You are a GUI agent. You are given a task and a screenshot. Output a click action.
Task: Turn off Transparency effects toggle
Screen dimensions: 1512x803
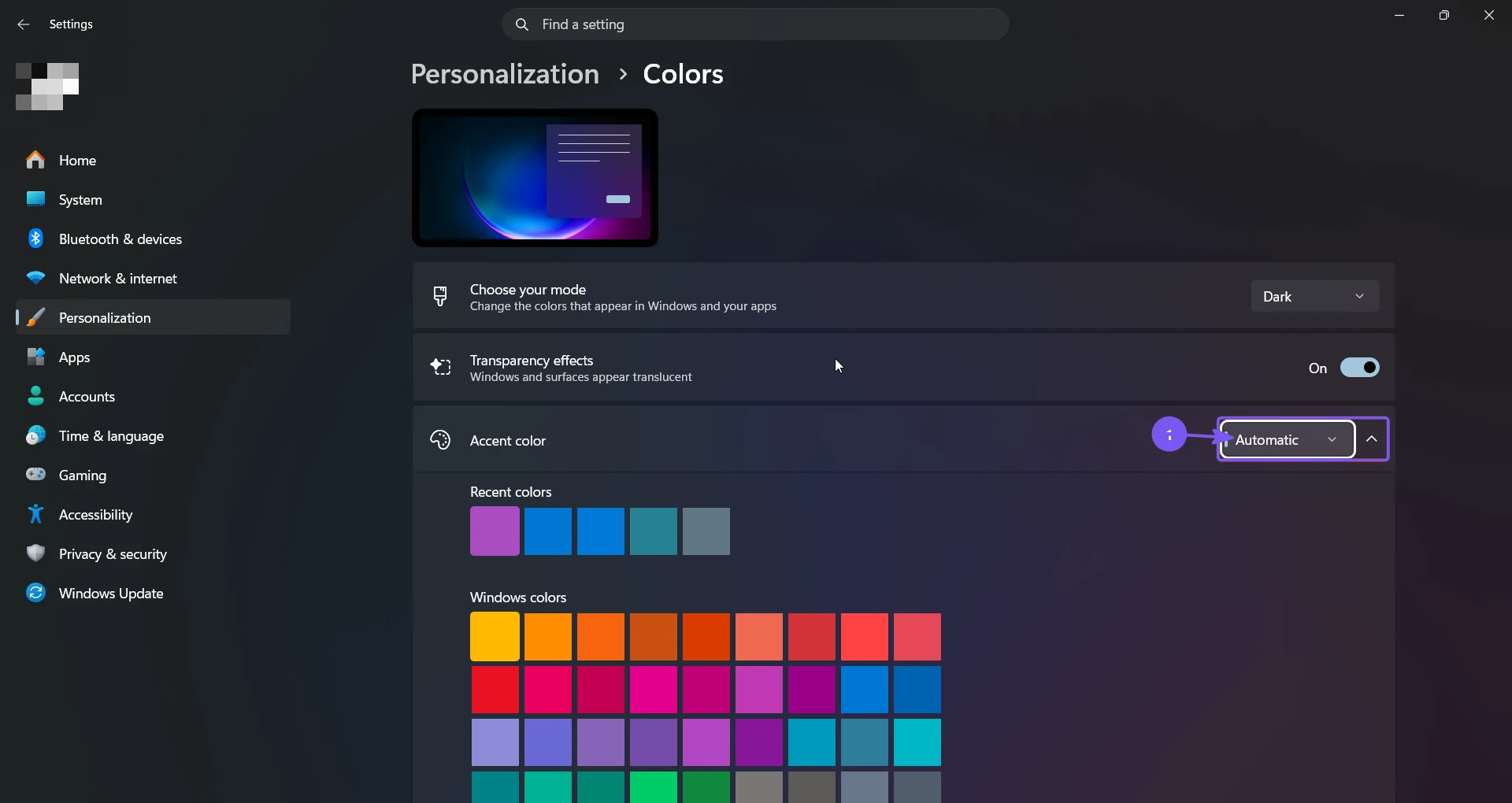[x=1360, y=368]
